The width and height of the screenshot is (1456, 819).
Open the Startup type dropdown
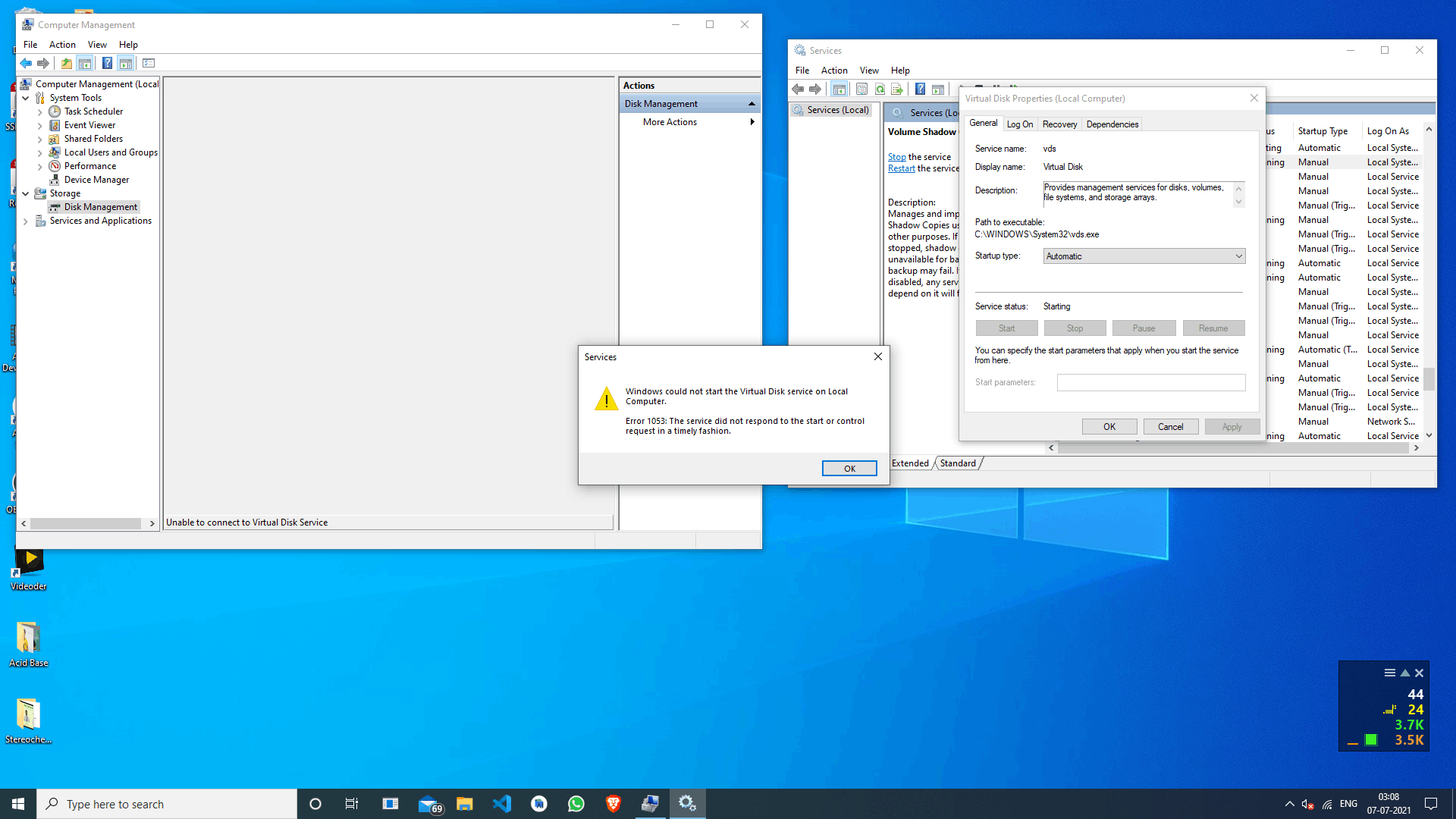pos(1144,256)
